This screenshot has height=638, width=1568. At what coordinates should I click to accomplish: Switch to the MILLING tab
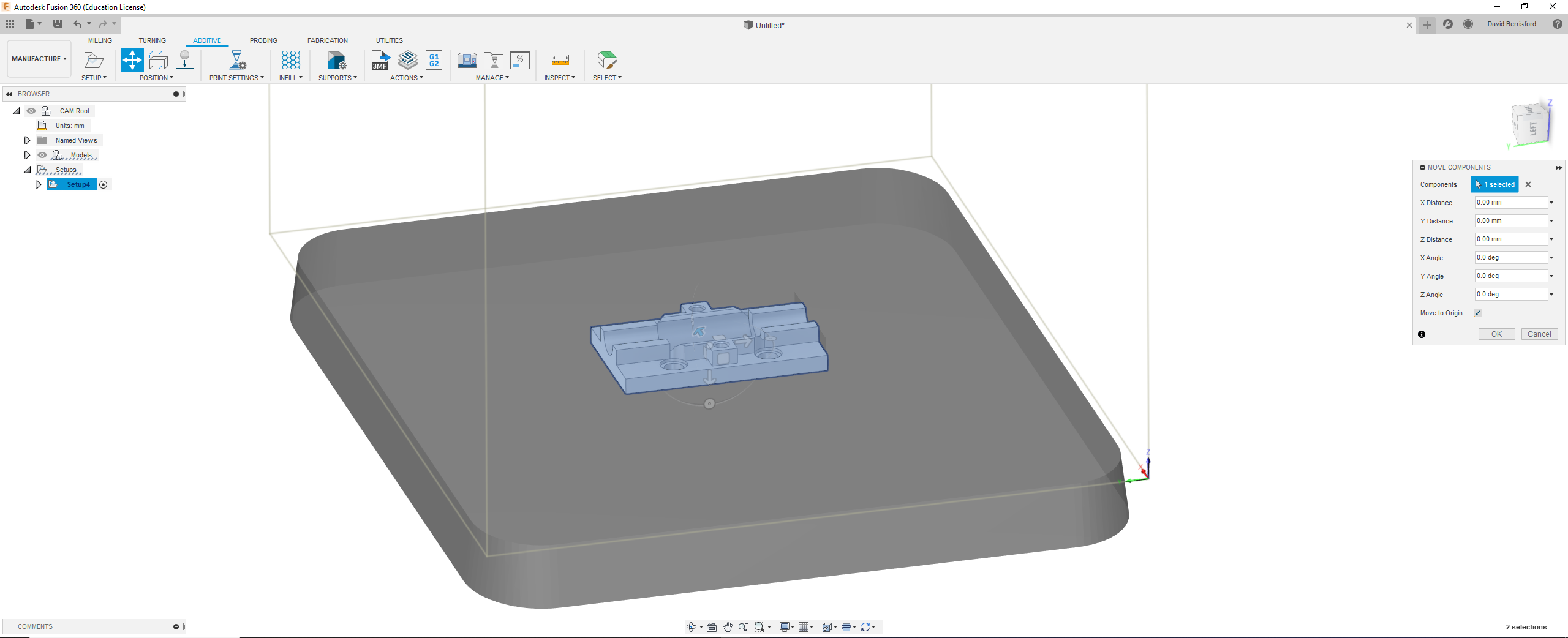pos(100,40)
